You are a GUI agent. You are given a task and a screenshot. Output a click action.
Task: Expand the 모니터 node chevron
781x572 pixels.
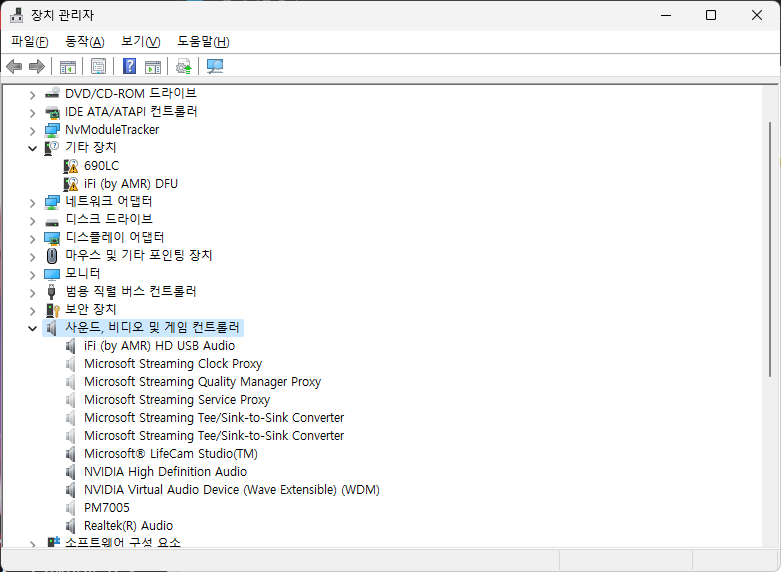click(x=32, y=275)
